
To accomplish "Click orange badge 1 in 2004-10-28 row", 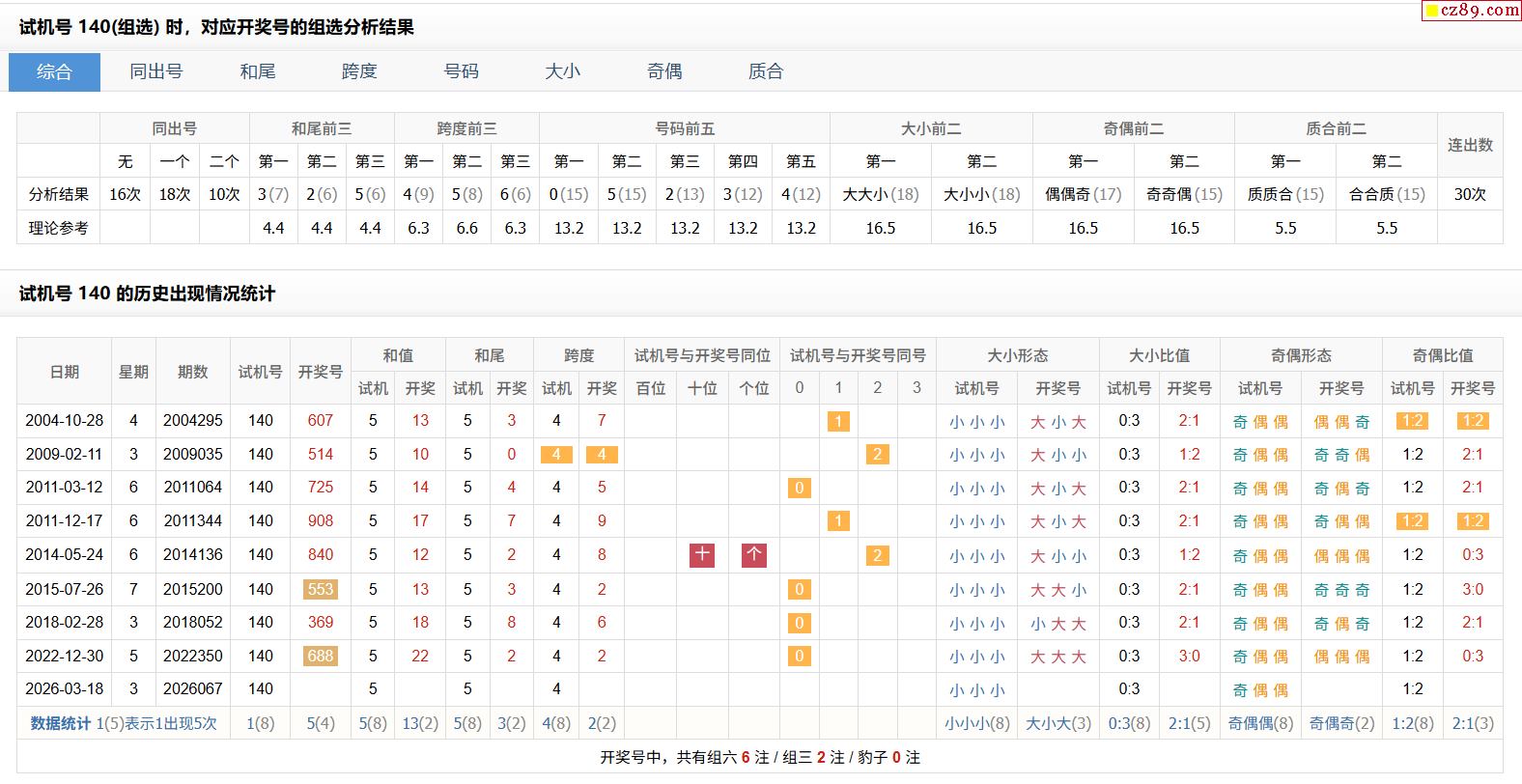I will (838, 421).
